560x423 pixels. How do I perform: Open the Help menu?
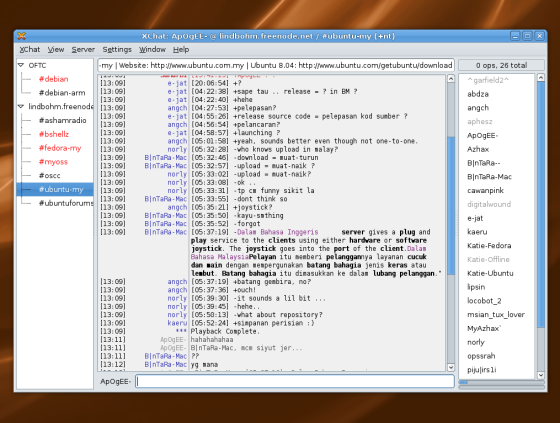(181, 50)
